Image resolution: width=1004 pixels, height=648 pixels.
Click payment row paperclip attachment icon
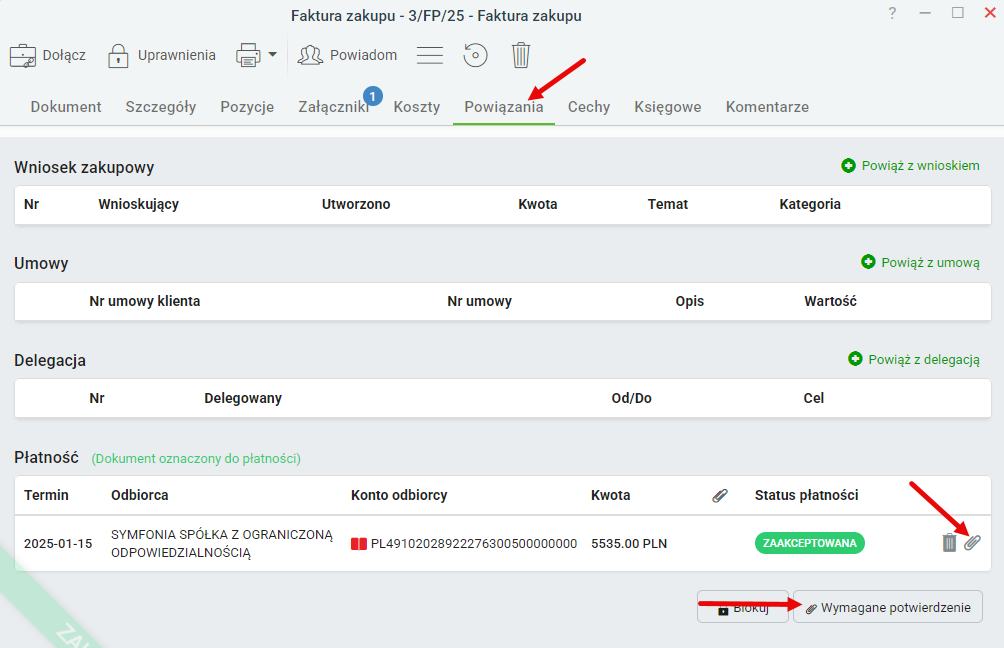973,543
